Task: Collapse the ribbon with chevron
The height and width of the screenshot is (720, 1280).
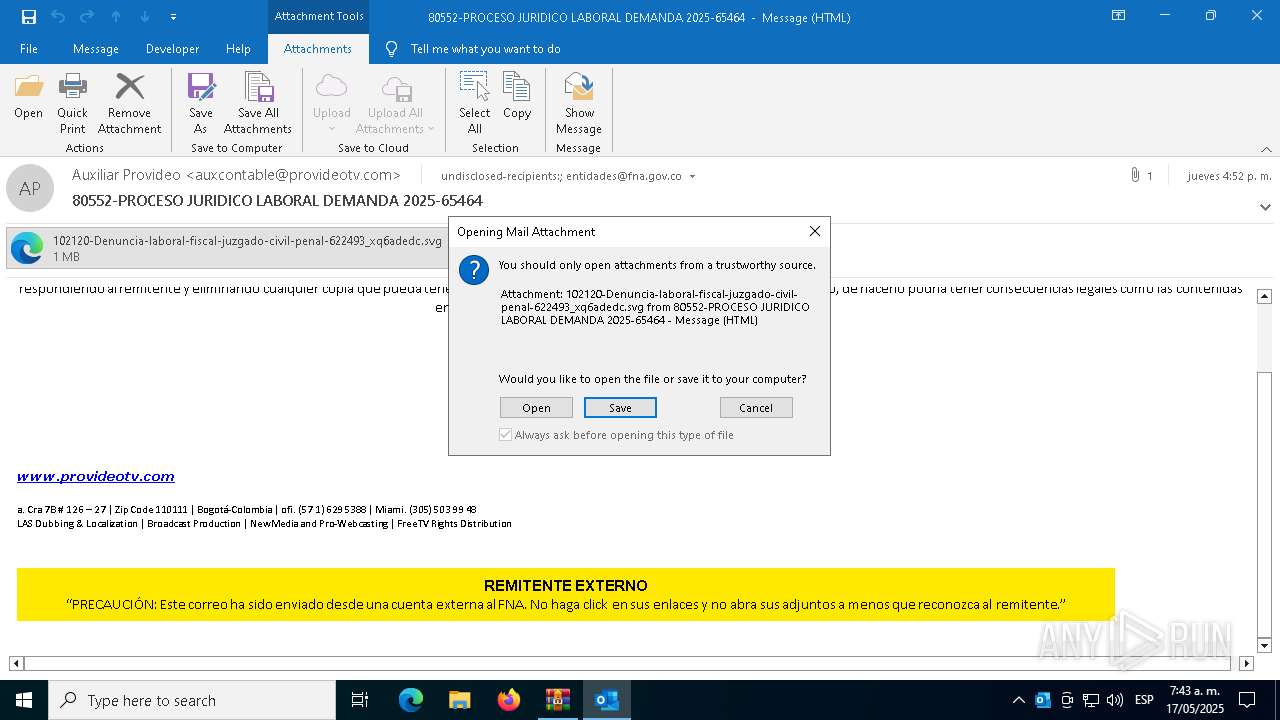Action: (1266, 149)
